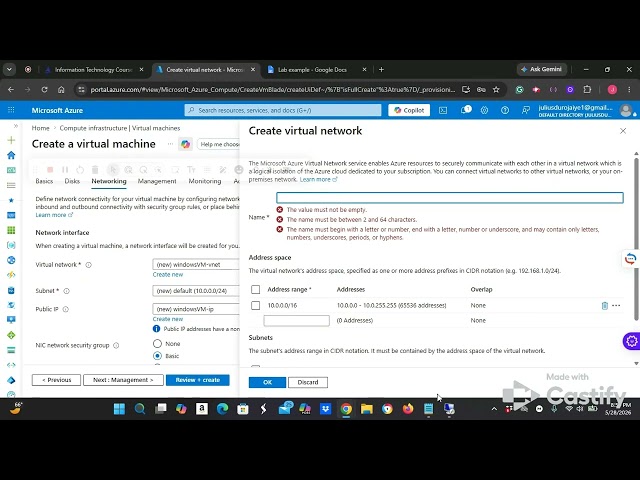Screen dimensions: 640x480
Task: Open the Virtual network dropdown
Action: click(x=196, y=264)
